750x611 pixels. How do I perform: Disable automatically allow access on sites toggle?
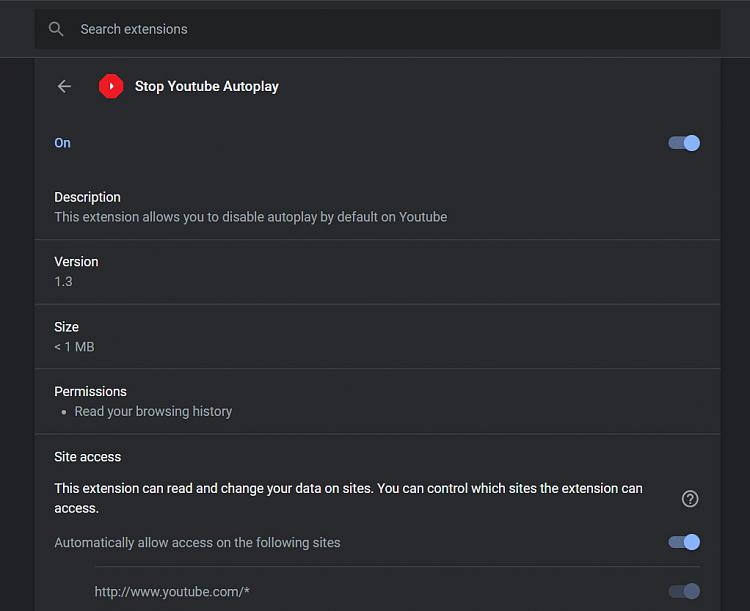point(684,542)
